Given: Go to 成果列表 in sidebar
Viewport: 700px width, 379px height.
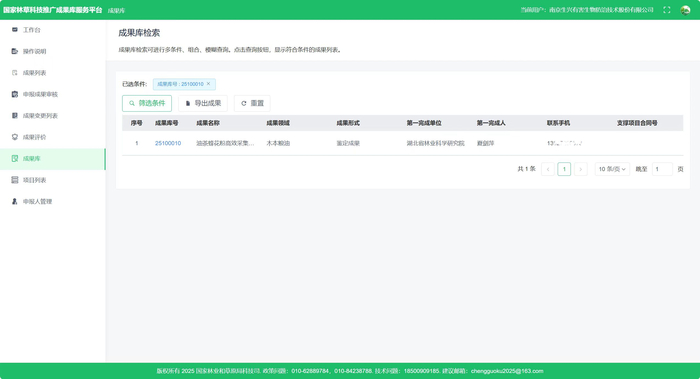Looking at the screenshot, I should click(x=53, y=72).
